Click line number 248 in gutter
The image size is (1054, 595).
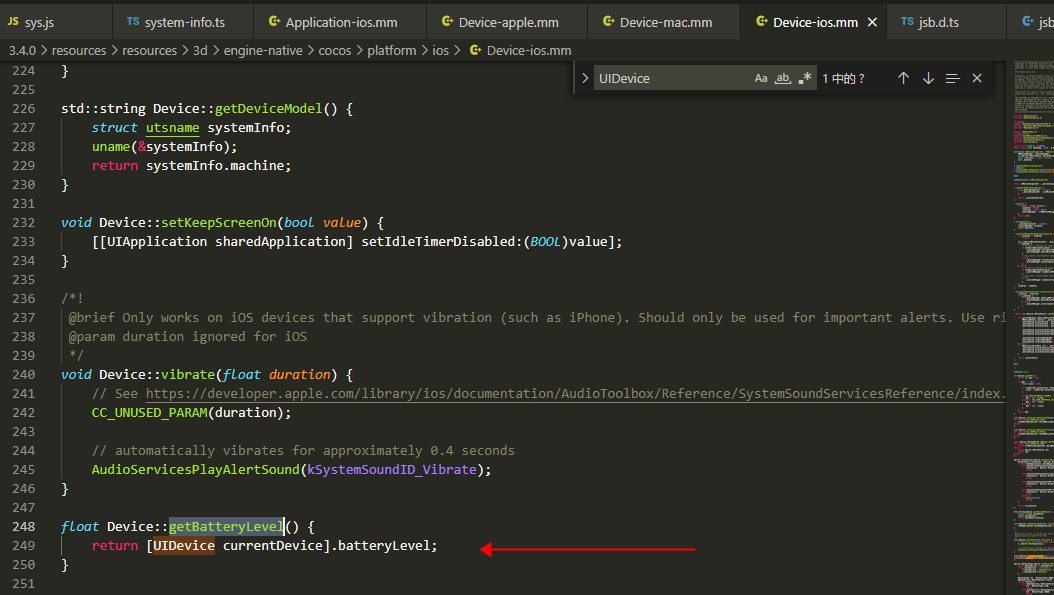24,526
